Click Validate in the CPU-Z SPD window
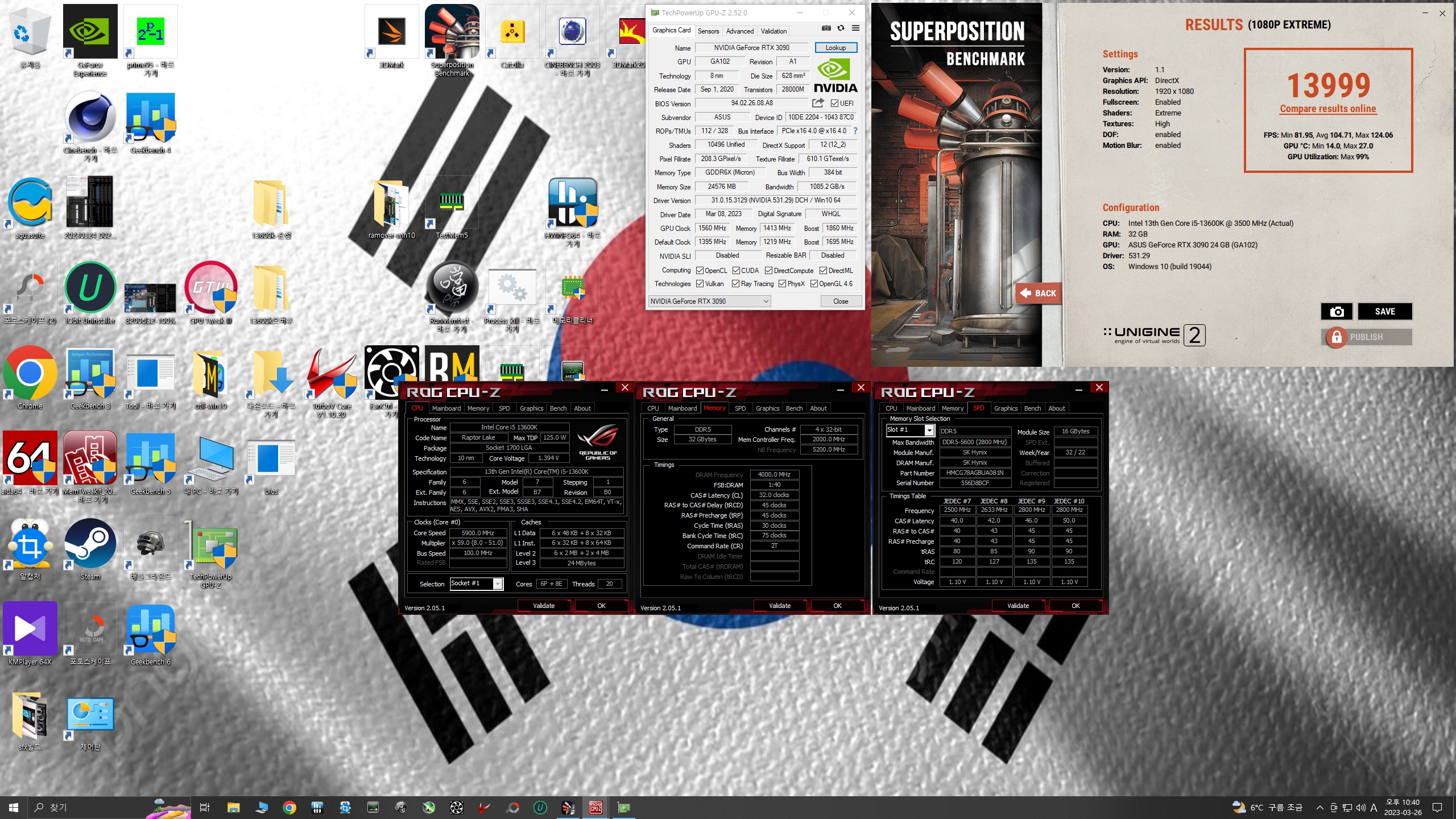Screen dimensions: 1456x819 1018,606
